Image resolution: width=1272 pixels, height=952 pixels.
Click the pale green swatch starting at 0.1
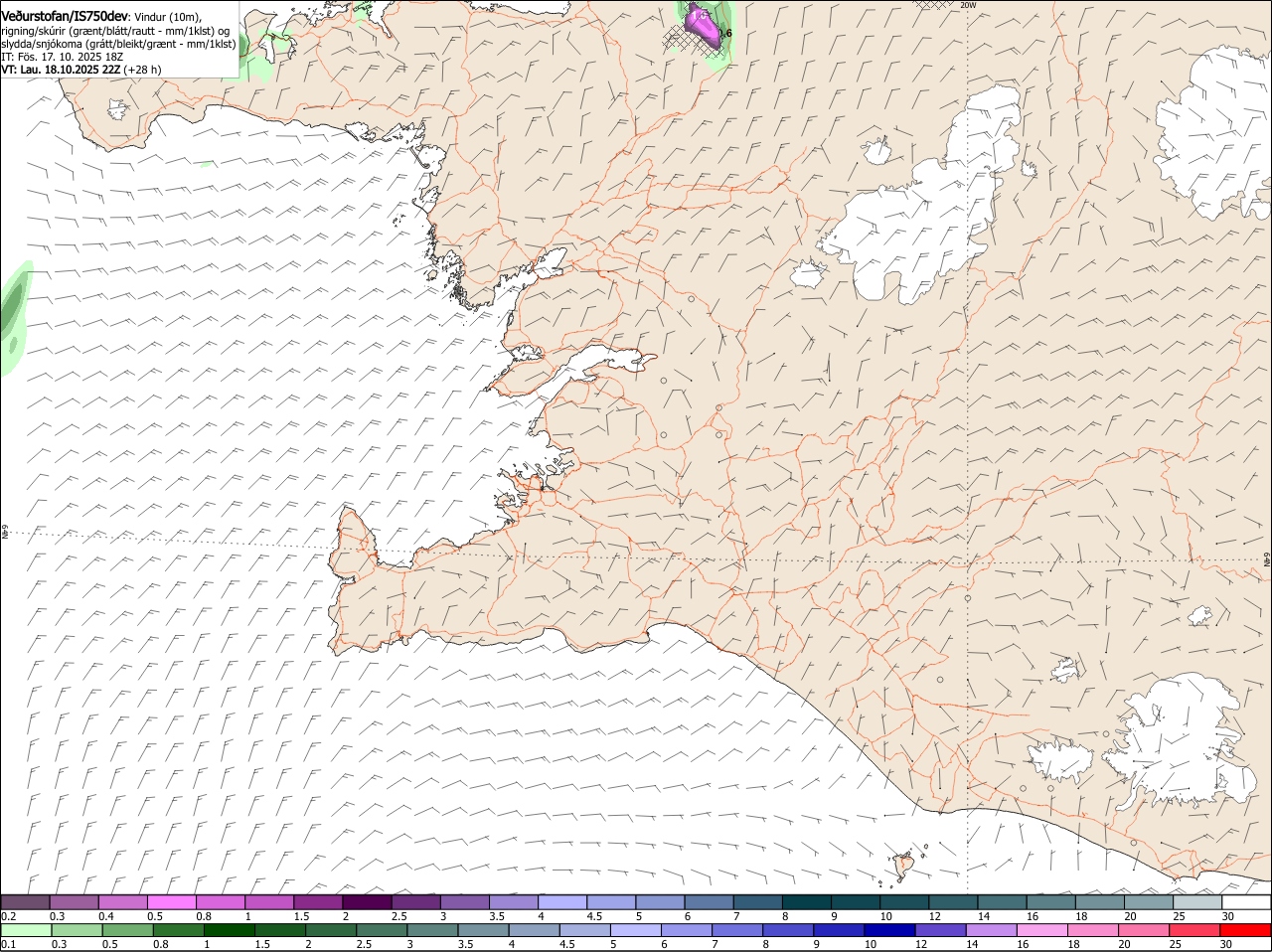[x=27, y=930]
